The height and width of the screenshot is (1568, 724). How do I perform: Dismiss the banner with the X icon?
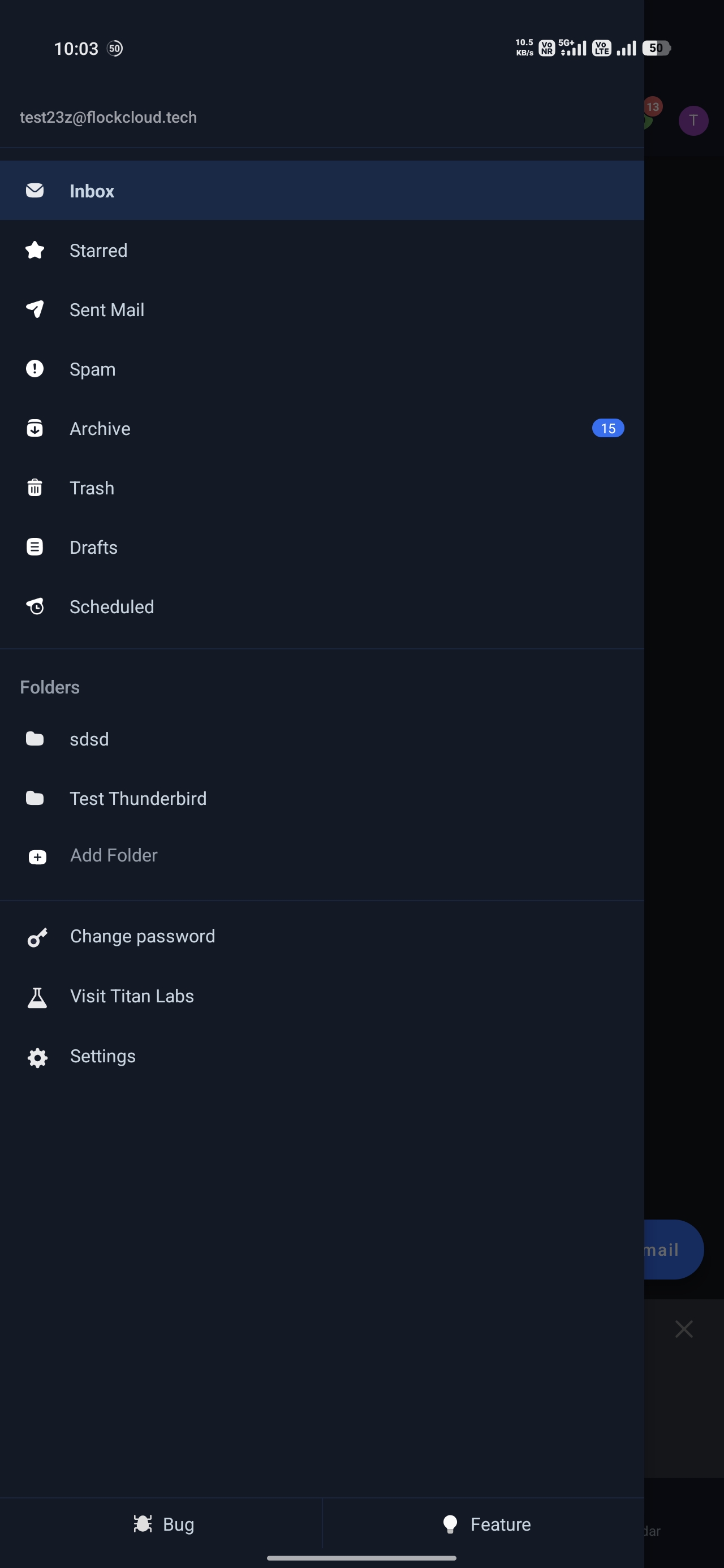tap(684, 1329)
